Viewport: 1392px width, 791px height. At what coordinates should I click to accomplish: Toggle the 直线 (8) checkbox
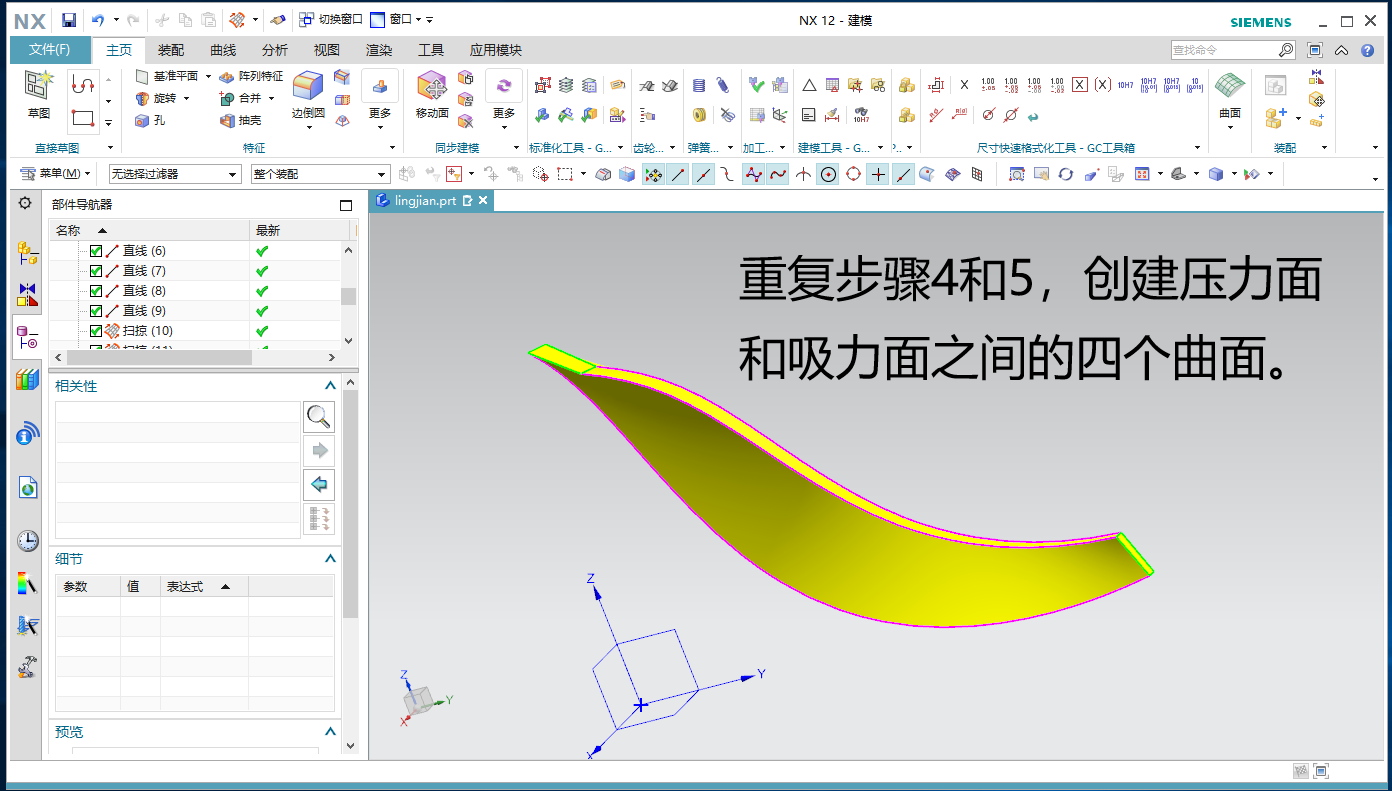(96, 291)
